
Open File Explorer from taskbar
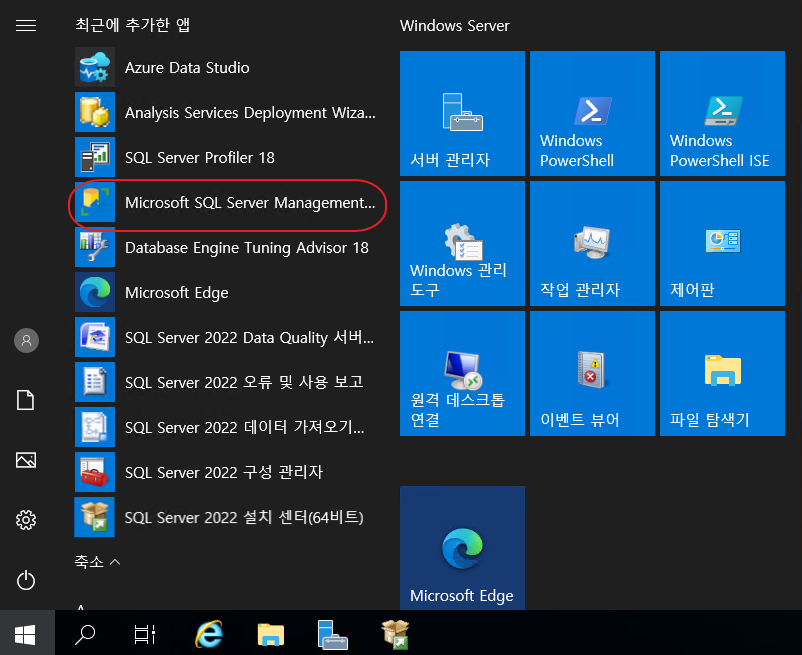271,635
